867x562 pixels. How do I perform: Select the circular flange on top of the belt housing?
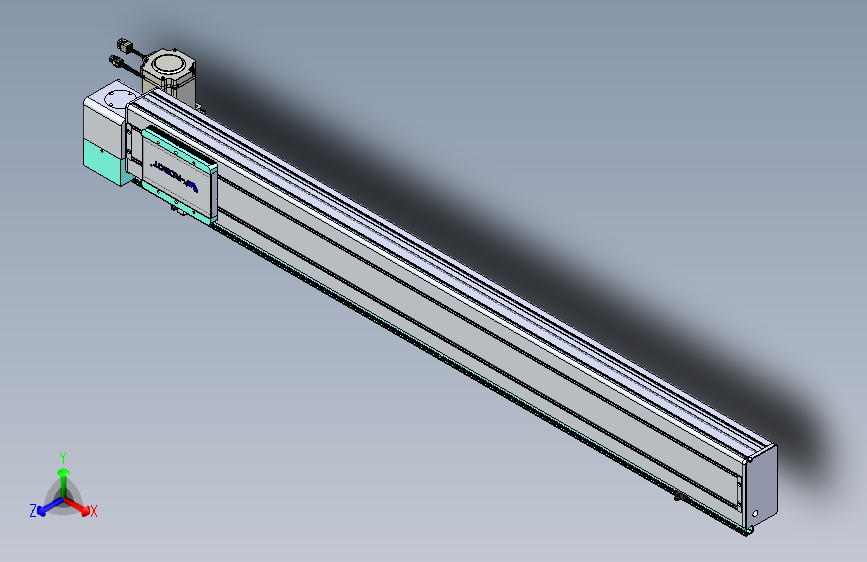coord(118,98)
